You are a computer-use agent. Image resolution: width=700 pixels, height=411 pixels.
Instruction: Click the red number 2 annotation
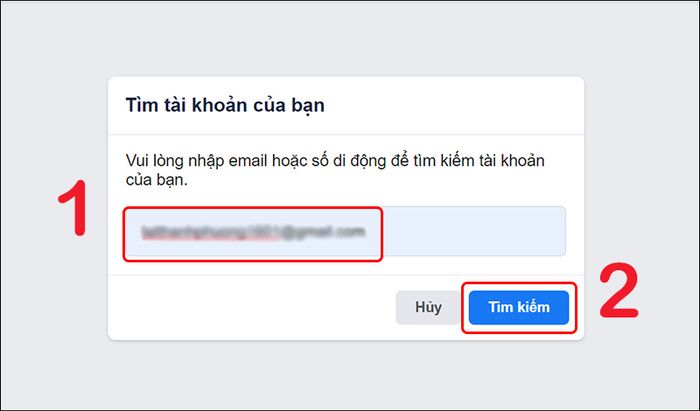click(x=619, y=291)
